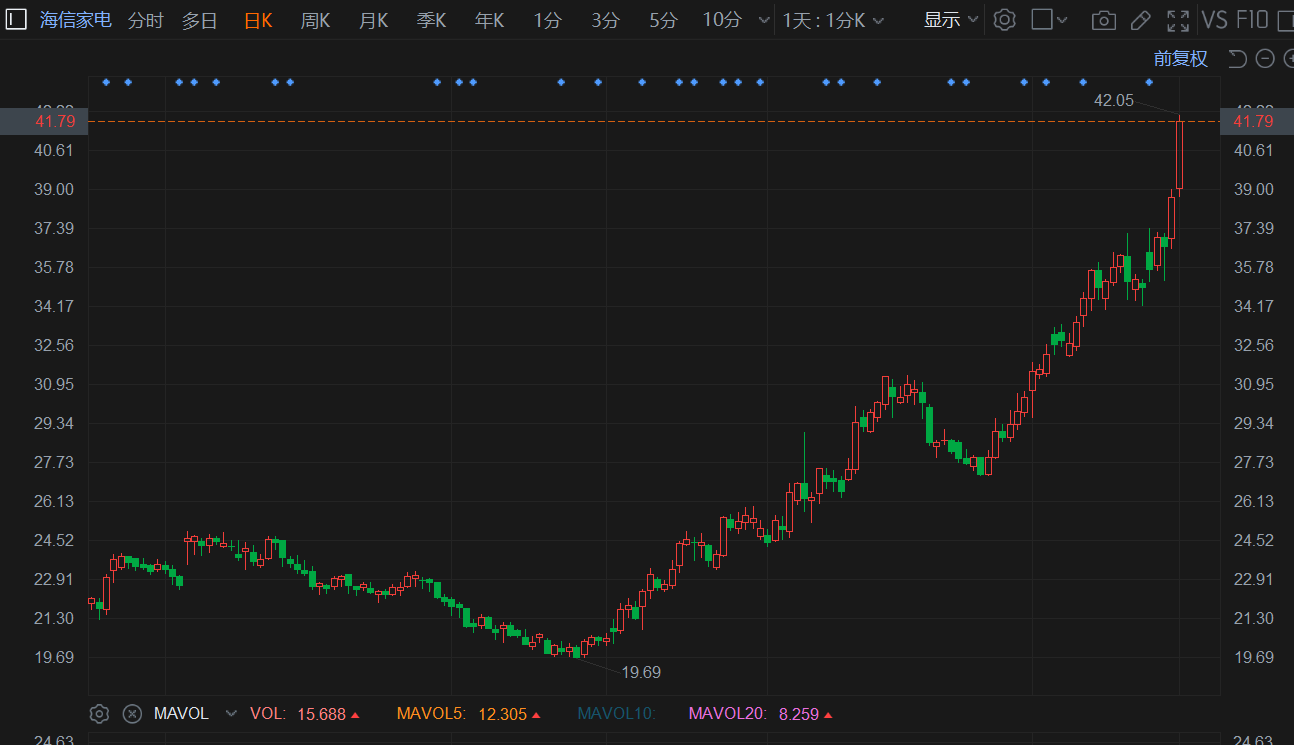Viewport: 1294px width, 745px height.
Task: Click the undo/reset arrow near 前复权
Action: click(x=1237, y=59)
